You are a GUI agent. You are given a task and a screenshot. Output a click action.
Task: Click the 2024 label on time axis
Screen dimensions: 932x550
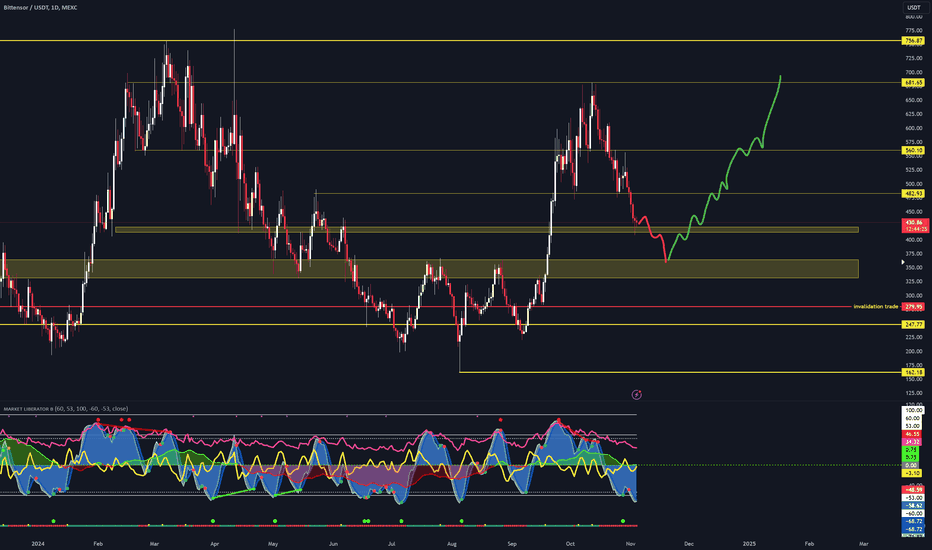click(38, 543)
